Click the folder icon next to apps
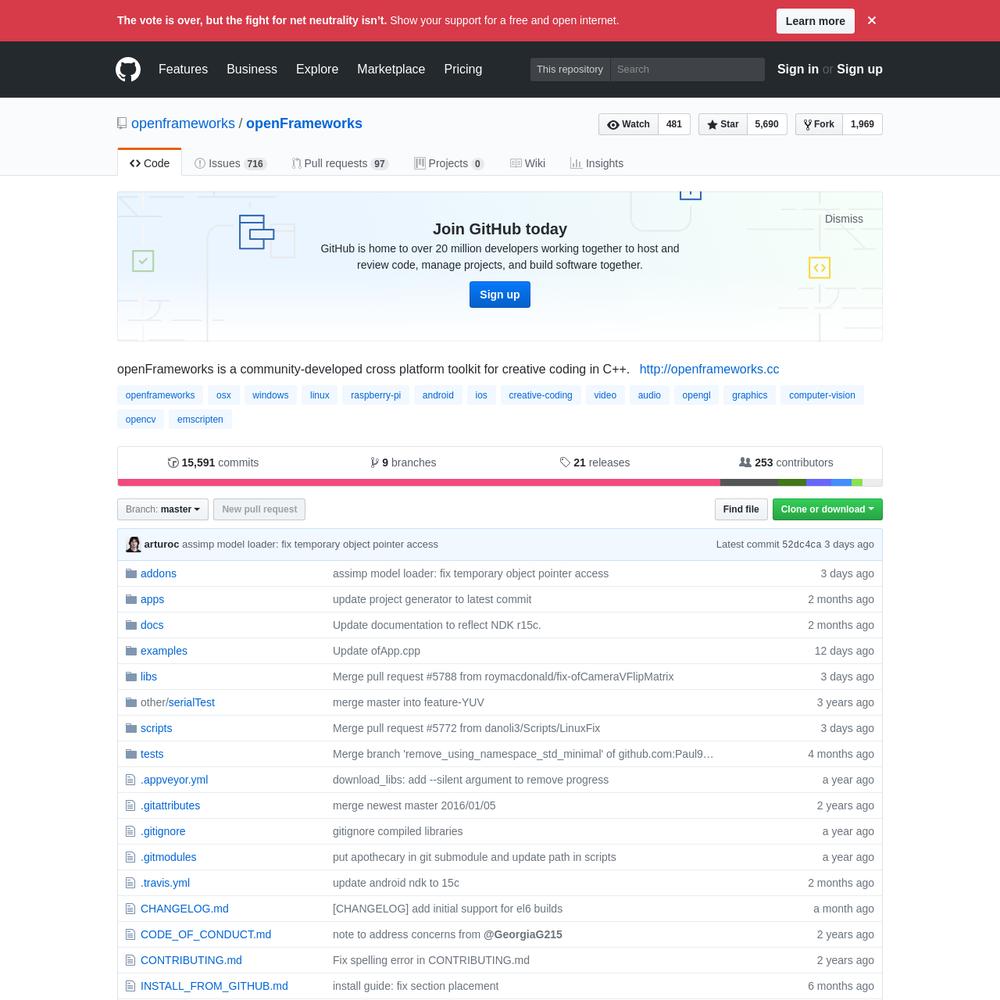Image resolution: width=1000 pixels, height=1000 pixels. (131, 599)
